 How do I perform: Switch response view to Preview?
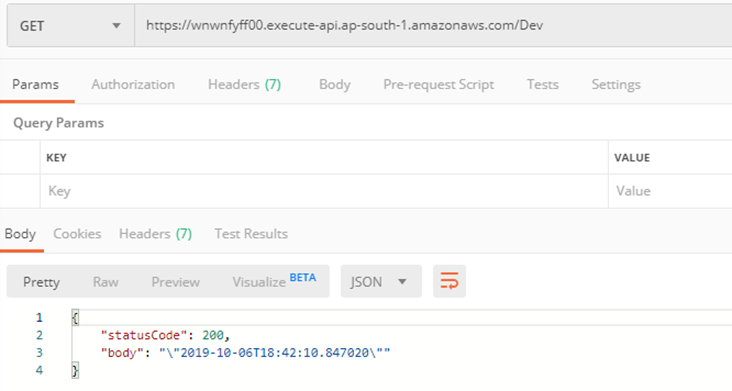pos(176,282)
